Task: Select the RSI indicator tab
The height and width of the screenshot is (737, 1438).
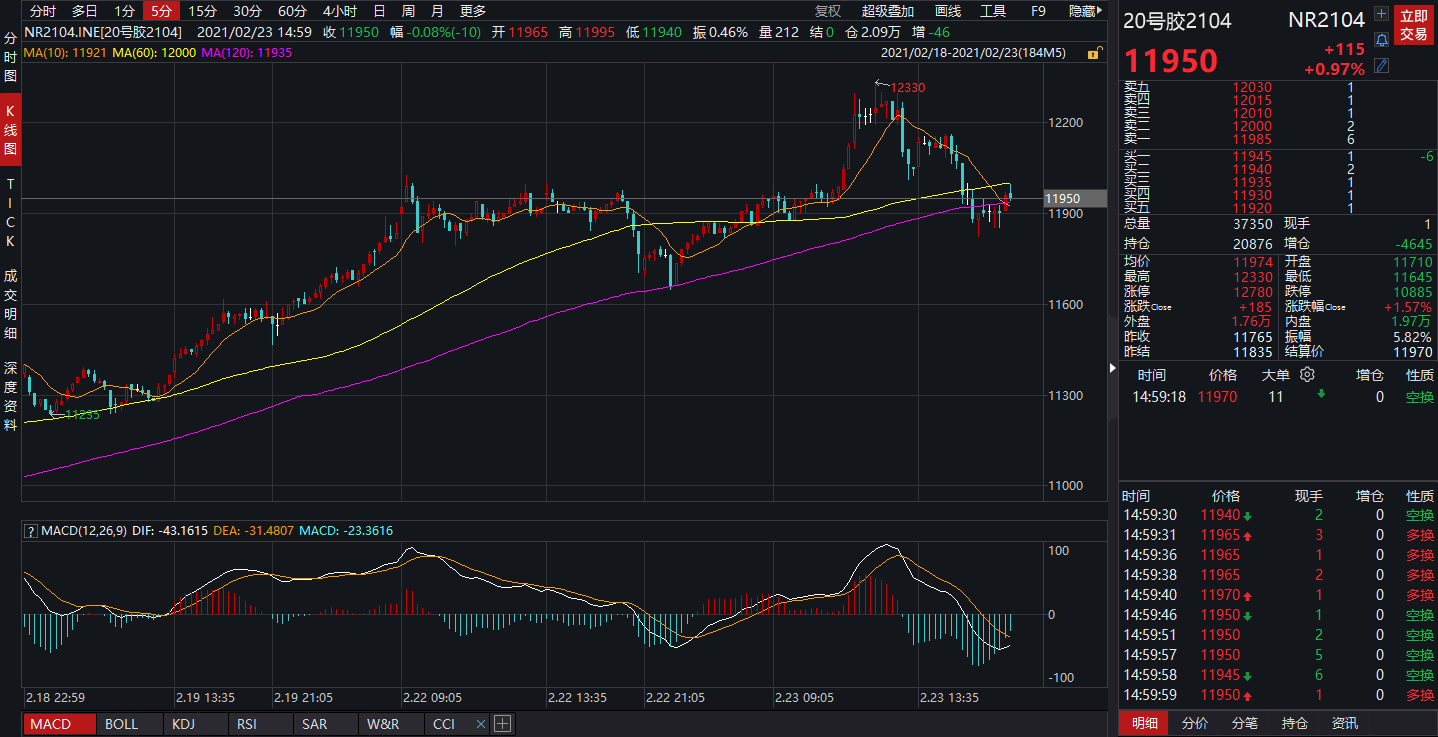Action: tap(261, 724)
